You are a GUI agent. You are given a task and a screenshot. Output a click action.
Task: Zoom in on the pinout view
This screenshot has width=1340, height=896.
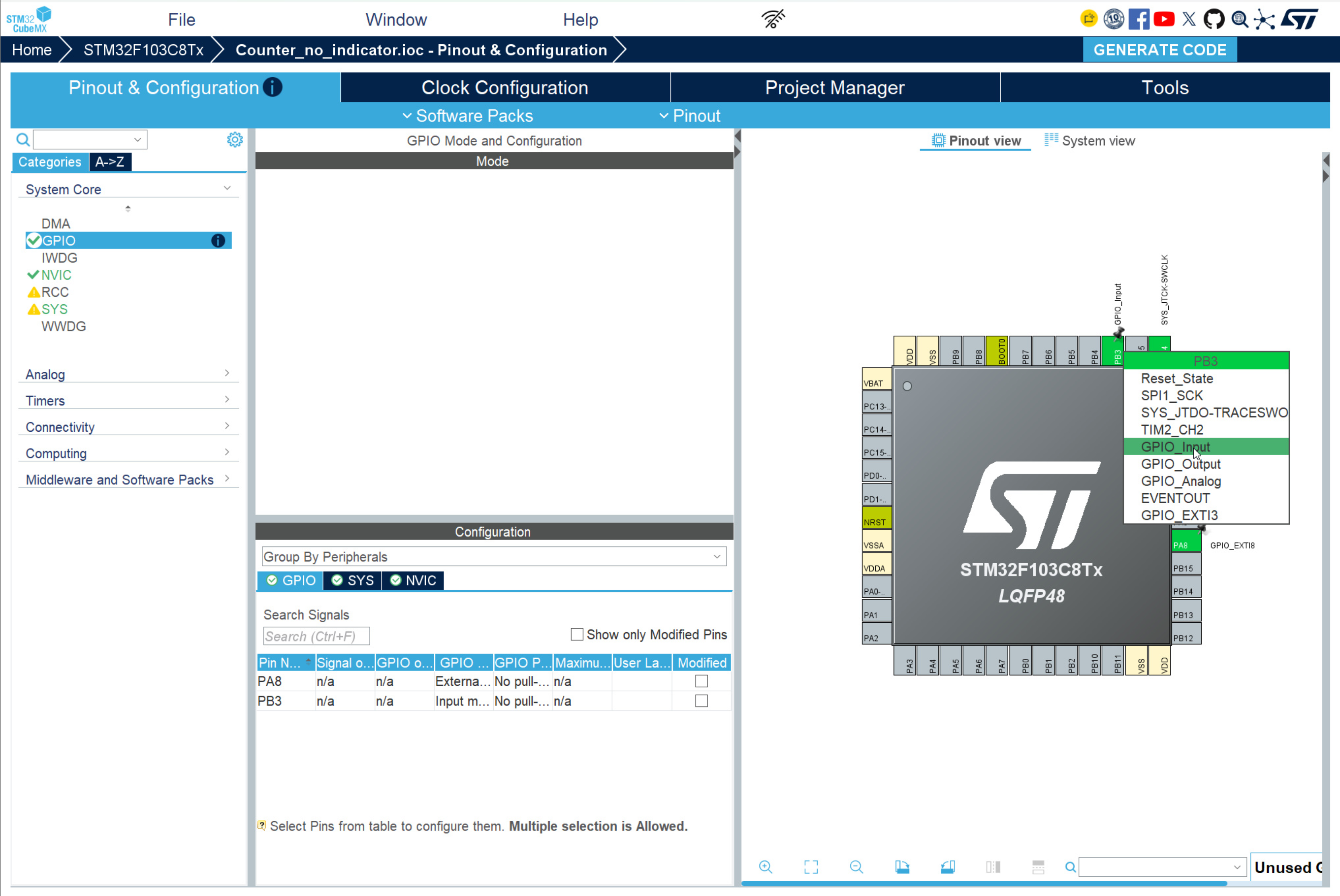click(766, 867)
